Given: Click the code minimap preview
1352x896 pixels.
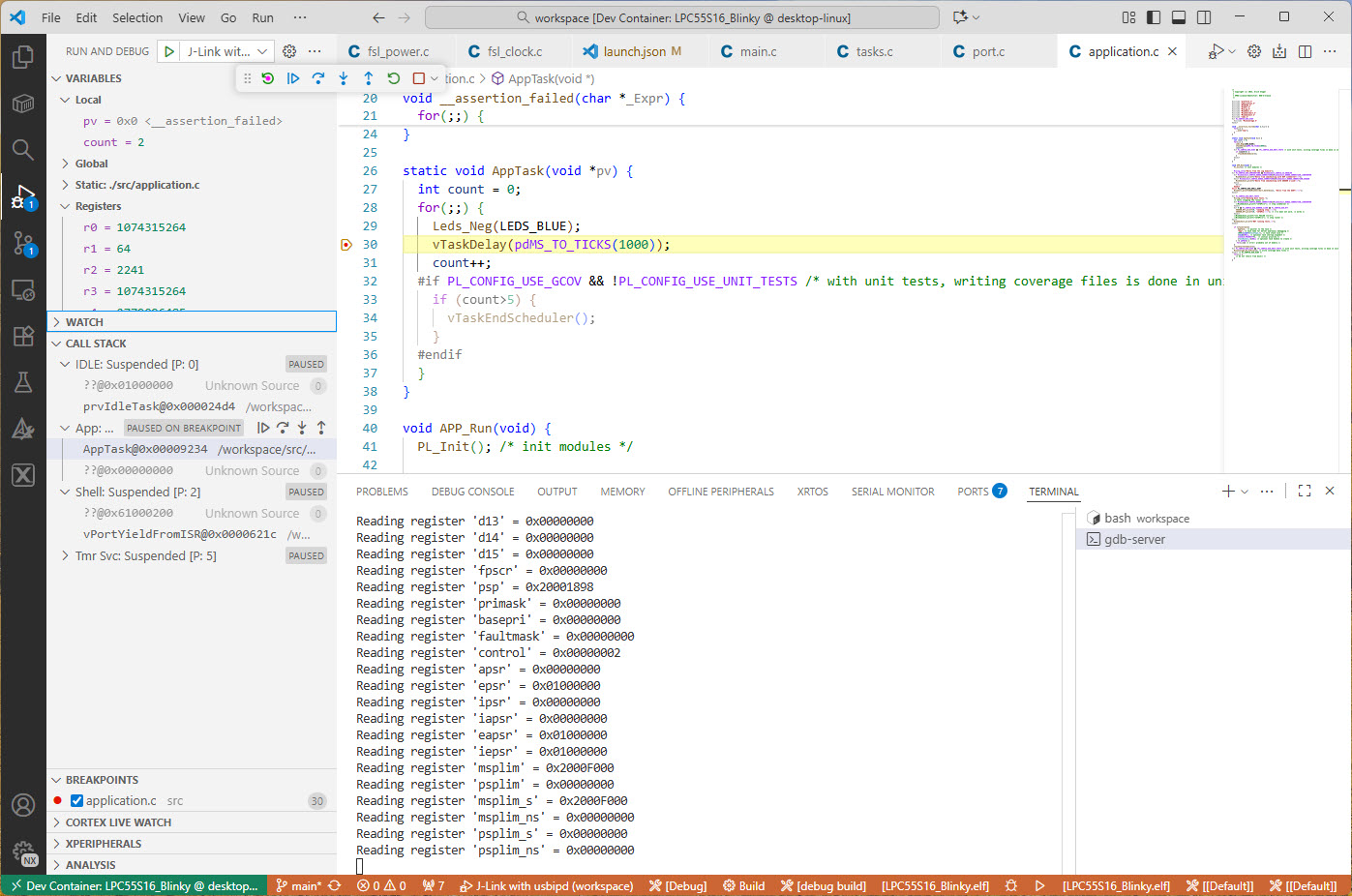Looking at the screenshot, I should point(1277,174).
